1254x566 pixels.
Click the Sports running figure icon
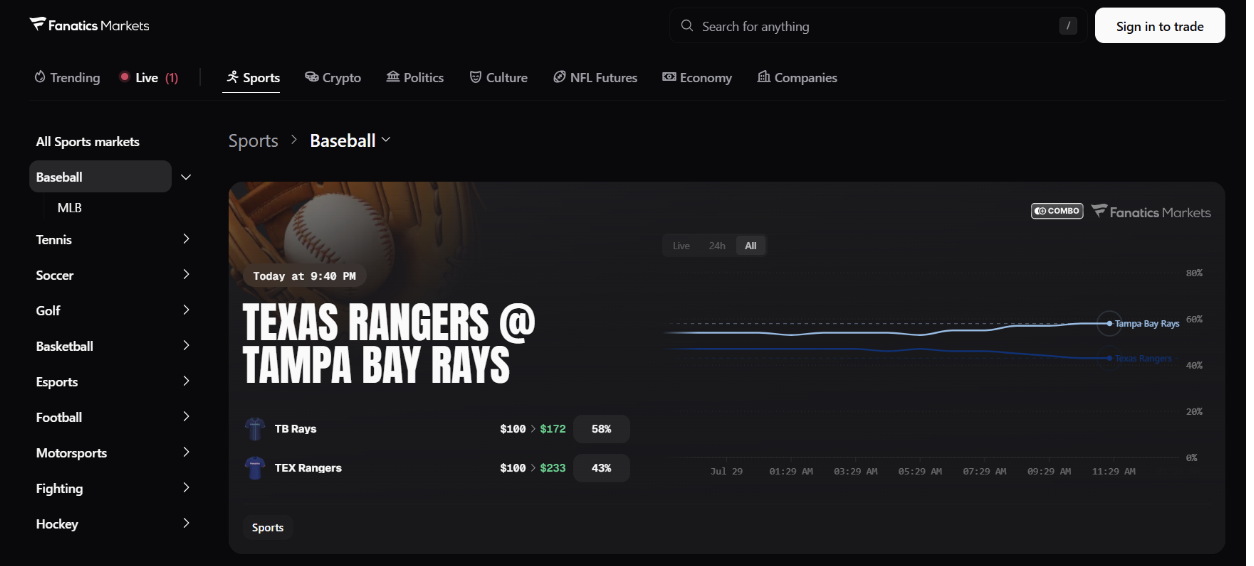point(232,77)
